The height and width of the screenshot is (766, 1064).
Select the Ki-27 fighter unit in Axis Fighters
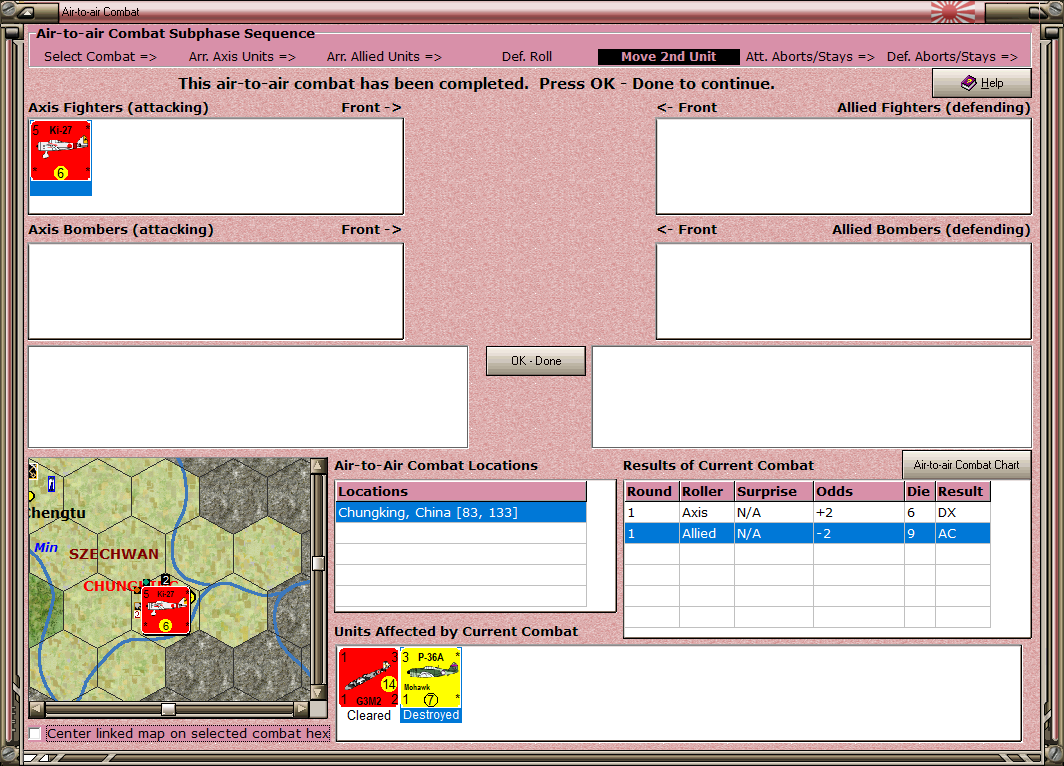[60, 158]
